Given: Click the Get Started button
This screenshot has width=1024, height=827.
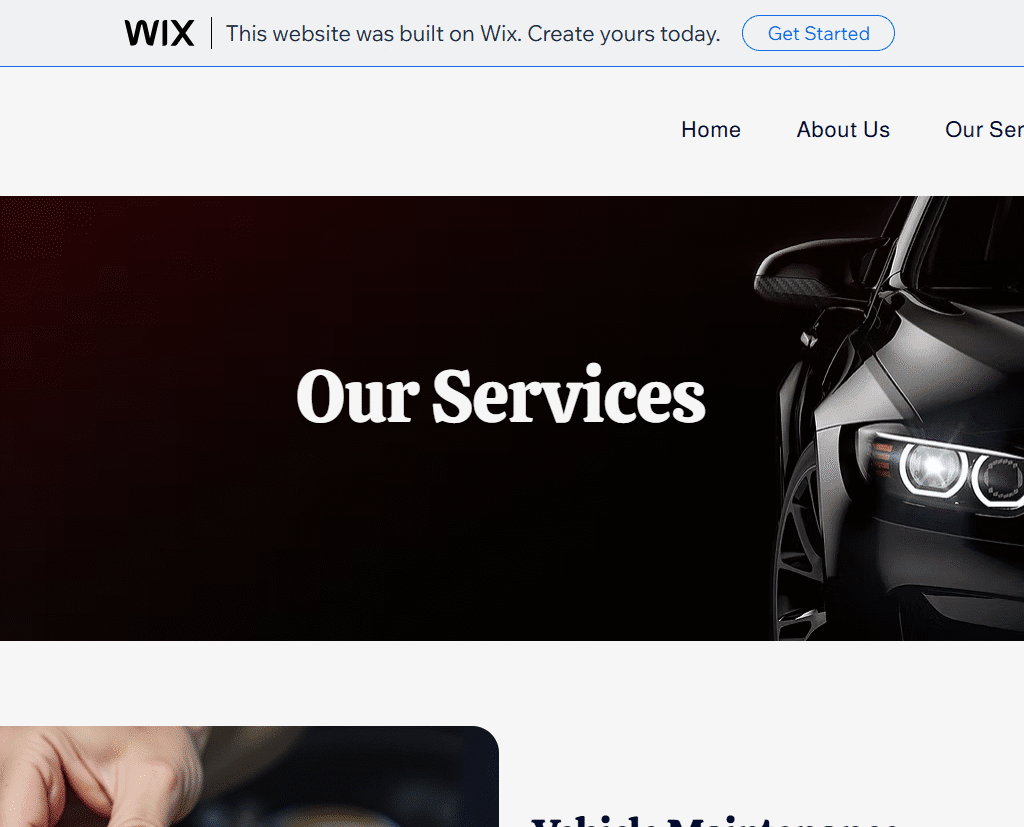Looking at the screenshot, I should point(818,33).
